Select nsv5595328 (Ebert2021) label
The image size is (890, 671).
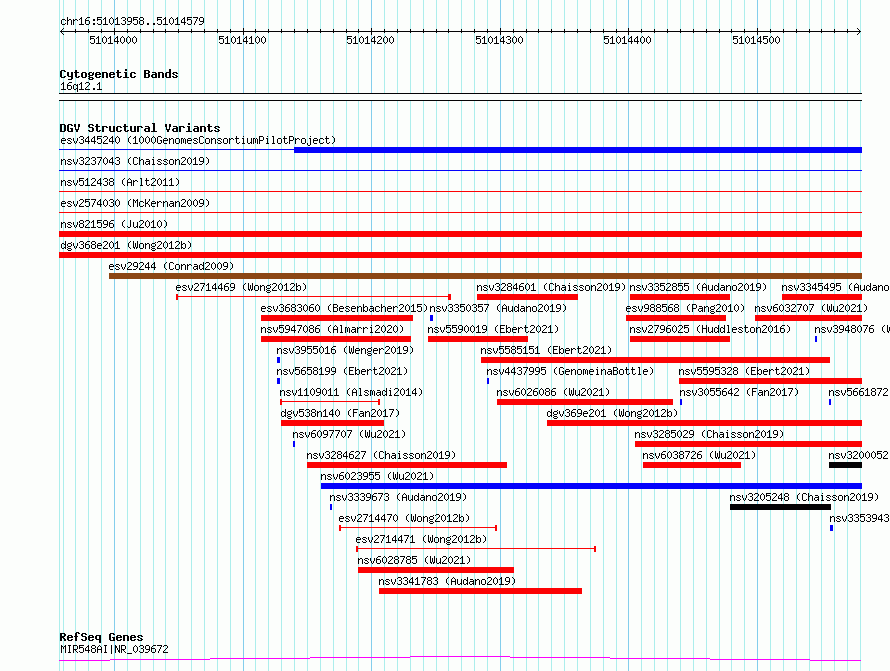point(744,371)
